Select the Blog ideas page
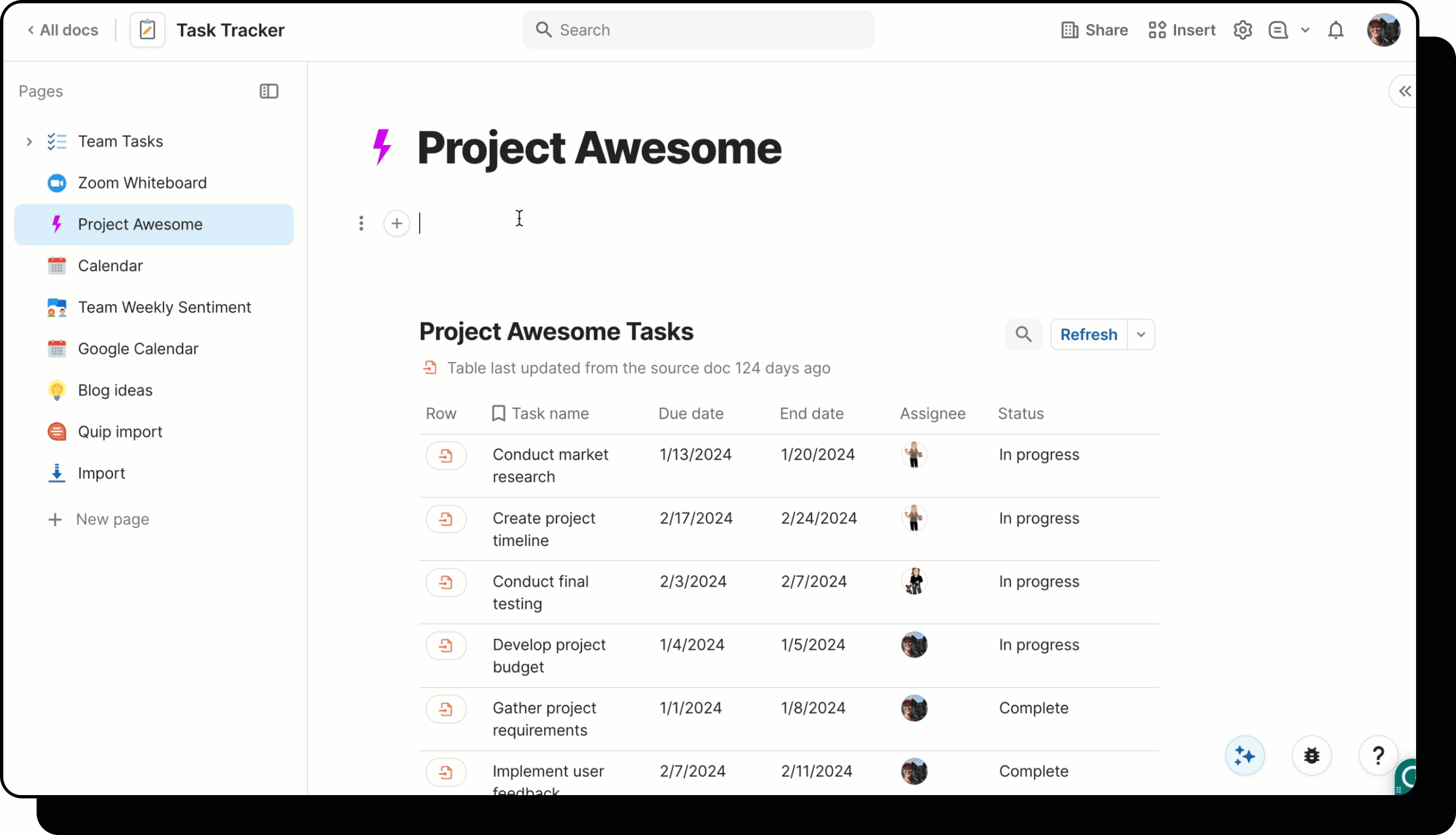Image resolution: width=1456 pixels, height=835 pixels. [x=115, y=390]
